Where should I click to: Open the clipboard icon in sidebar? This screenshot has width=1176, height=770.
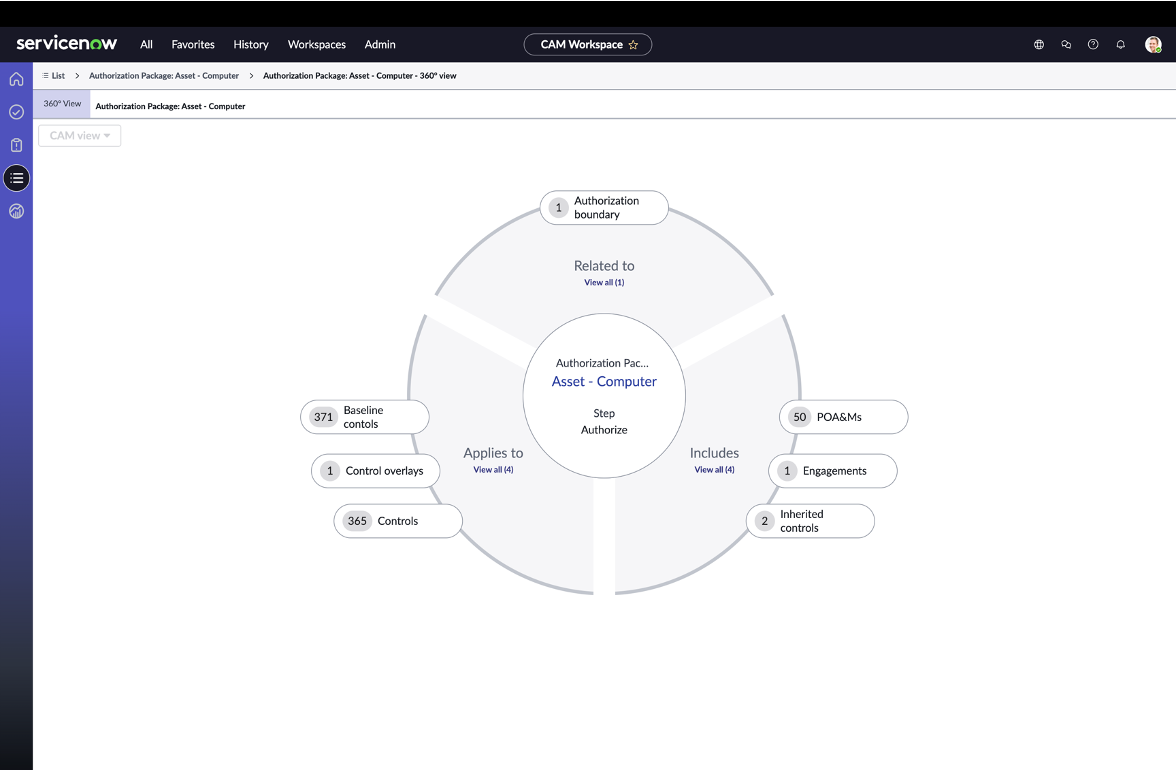16,145
